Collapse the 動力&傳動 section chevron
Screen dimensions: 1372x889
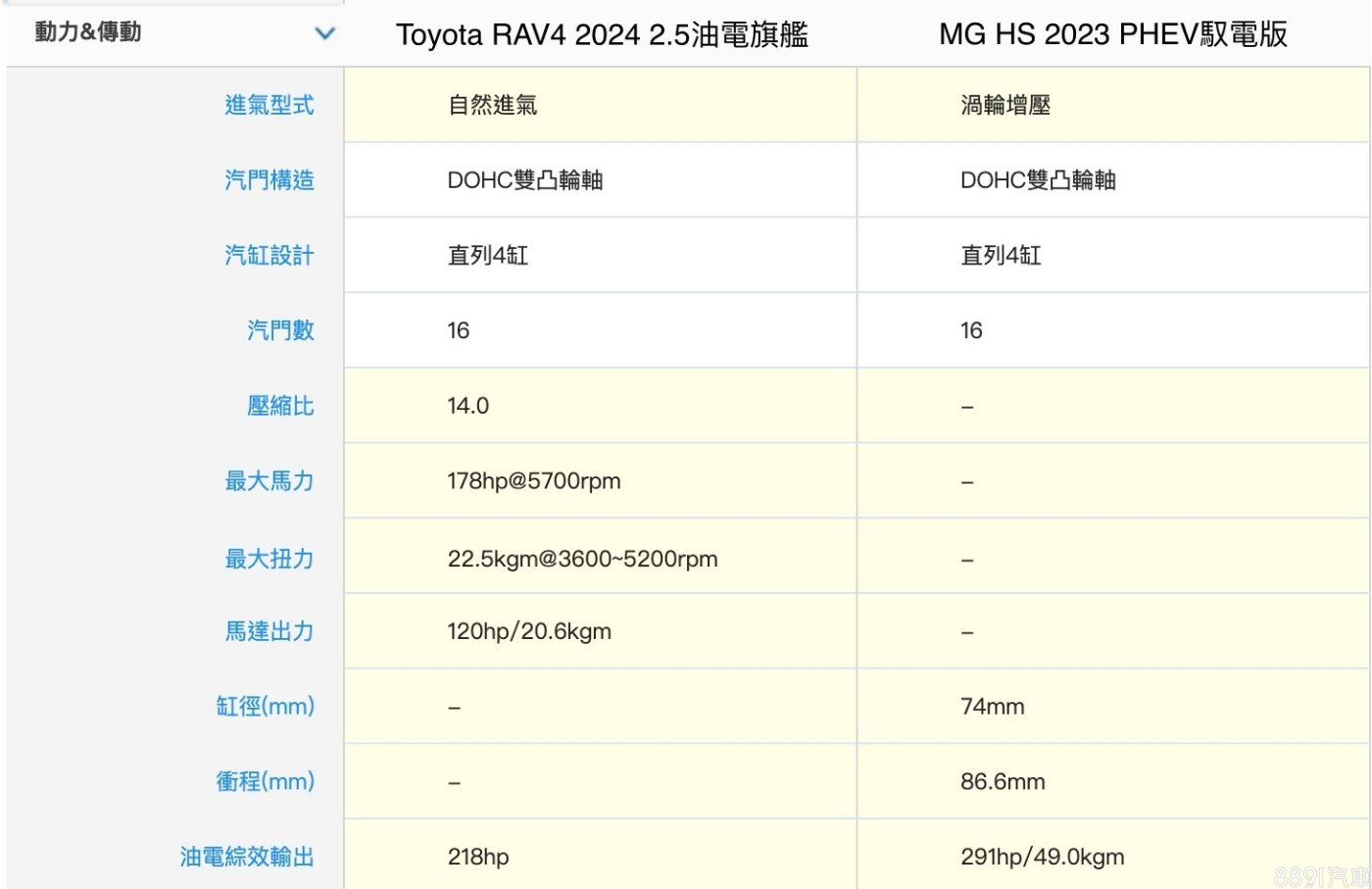(324, 33)
